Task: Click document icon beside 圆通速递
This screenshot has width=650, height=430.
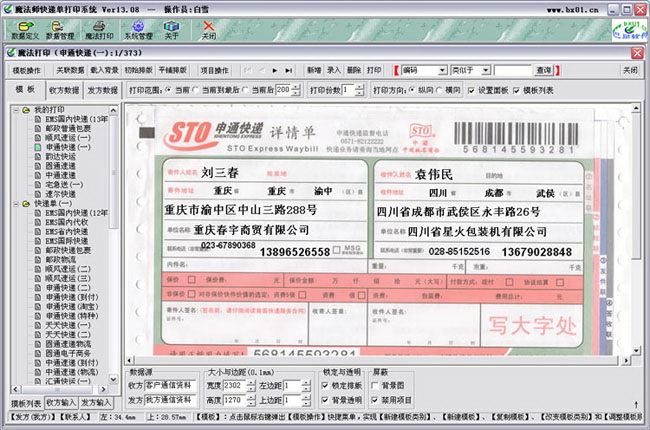Action: [38, 166]
